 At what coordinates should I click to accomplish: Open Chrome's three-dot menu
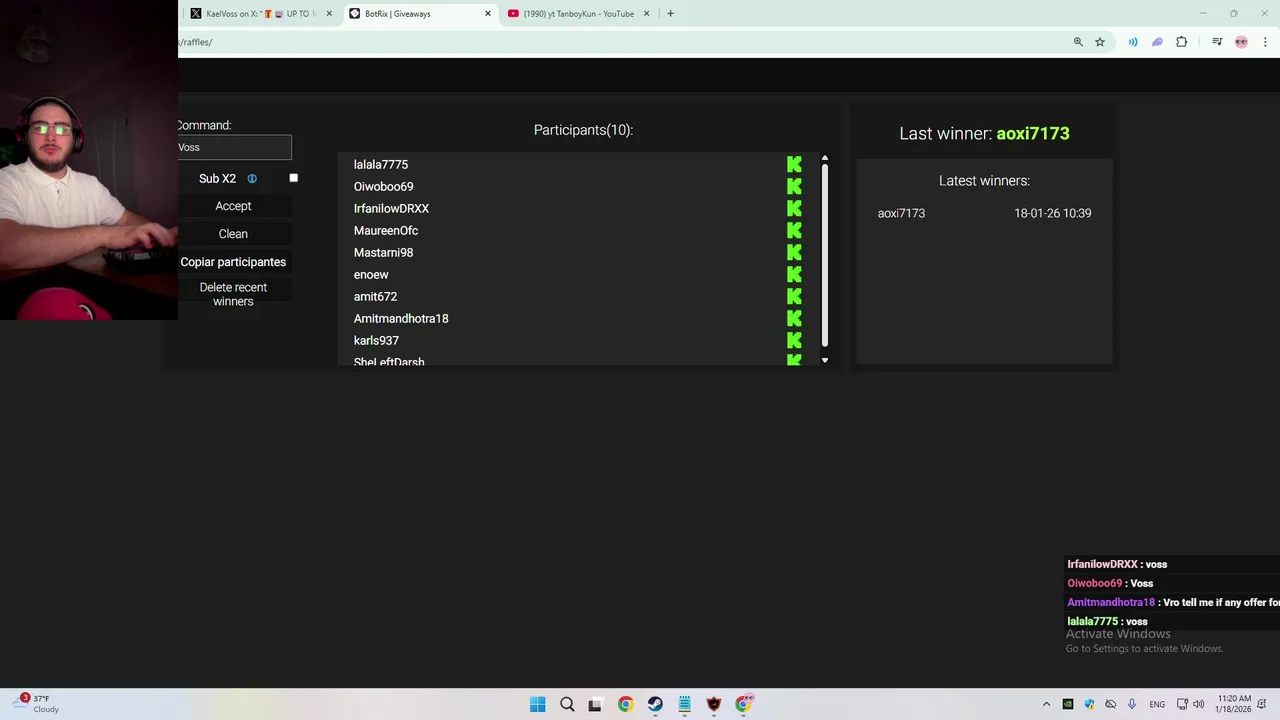[1265, 42]
